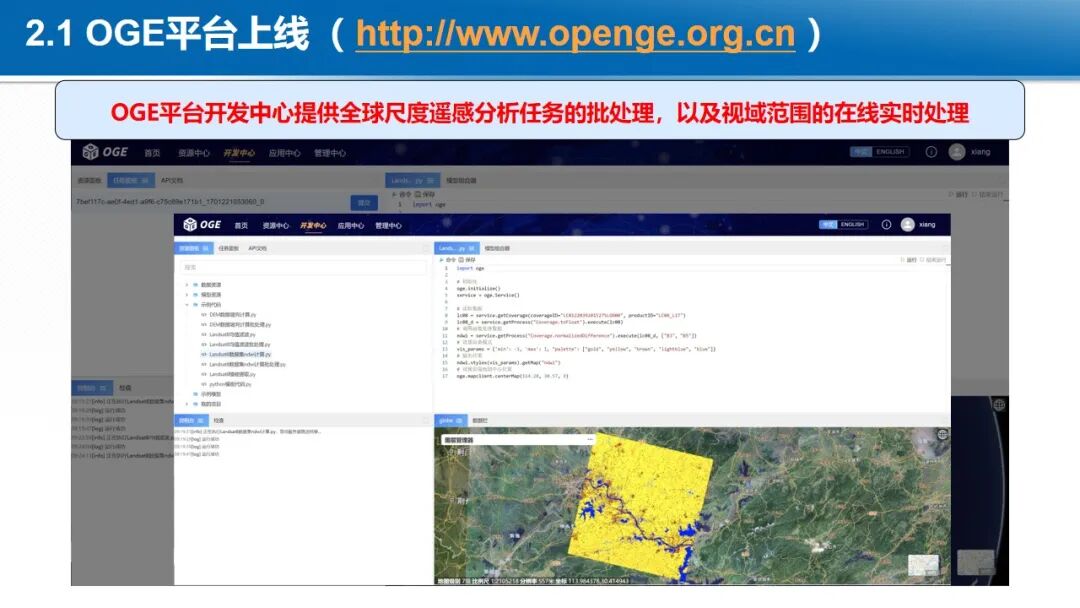The image size is (1080, 608).
Task: Open 资源中心 in background window navbar
Action: click(194, 153)
